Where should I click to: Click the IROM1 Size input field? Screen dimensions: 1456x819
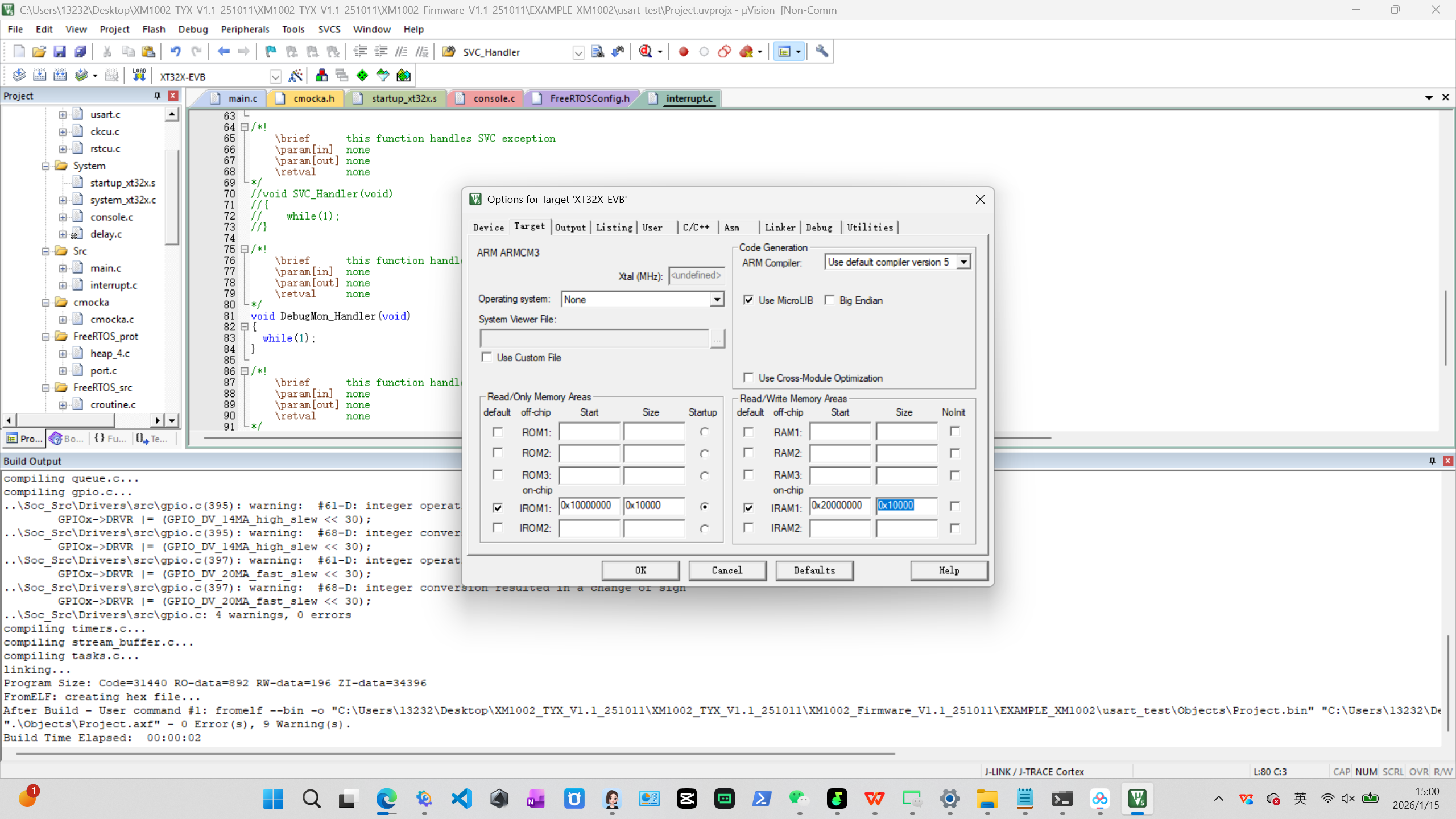click(x=653, y=506)
